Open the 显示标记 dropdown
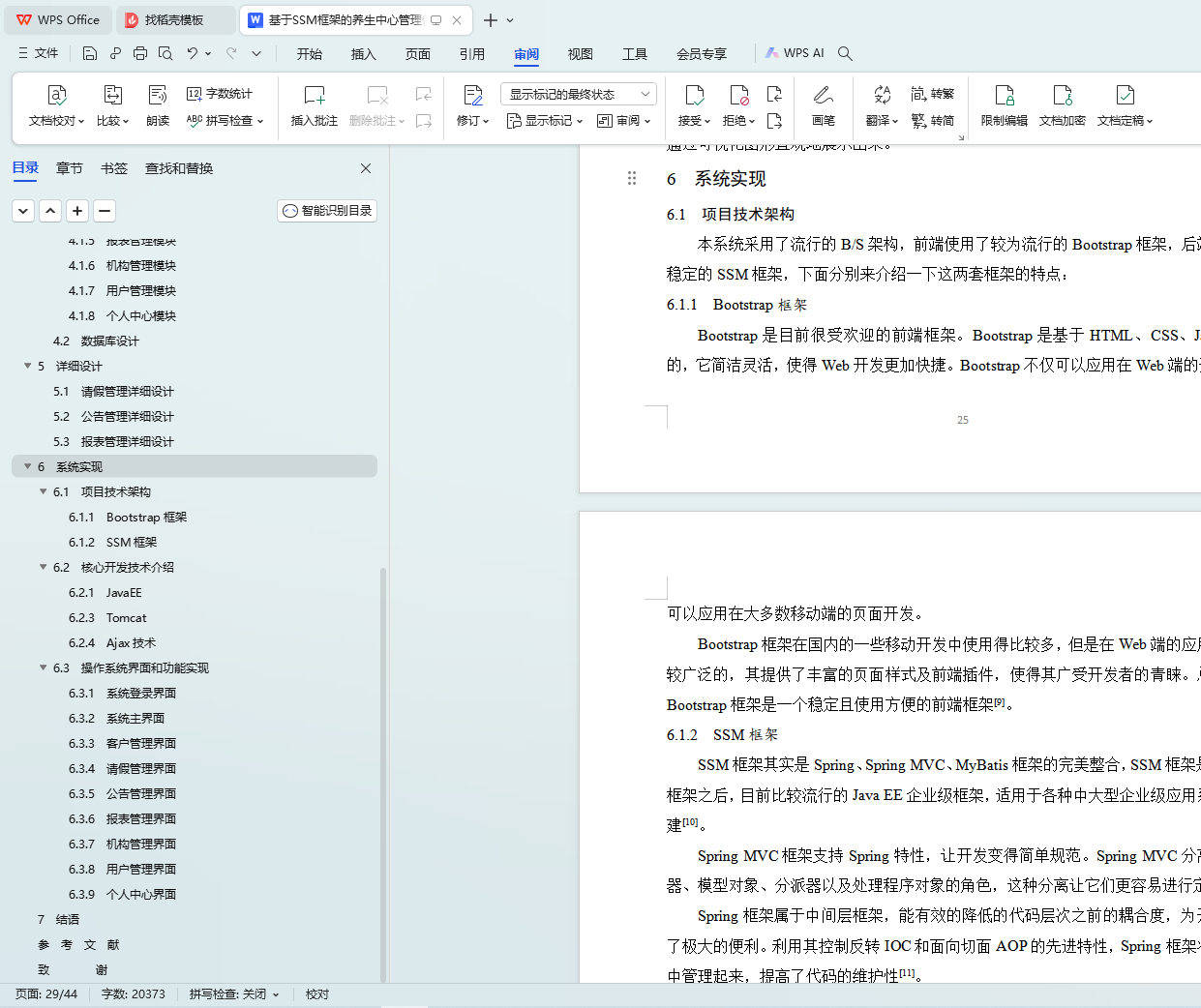The image size is (1201, 1008). click(x=545, y=121)
